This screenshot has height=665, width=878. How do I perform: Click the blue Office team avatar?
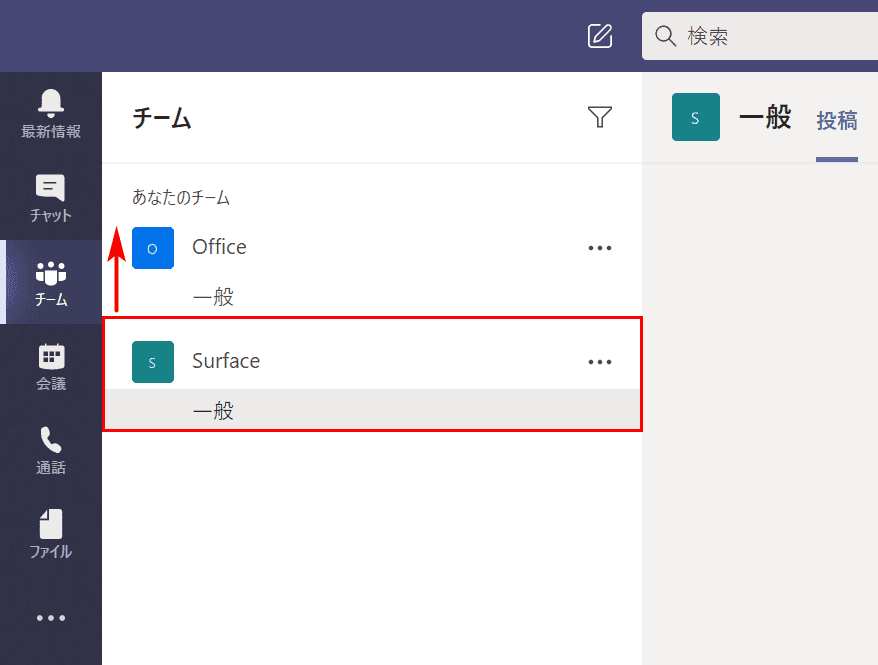(153, 248)
